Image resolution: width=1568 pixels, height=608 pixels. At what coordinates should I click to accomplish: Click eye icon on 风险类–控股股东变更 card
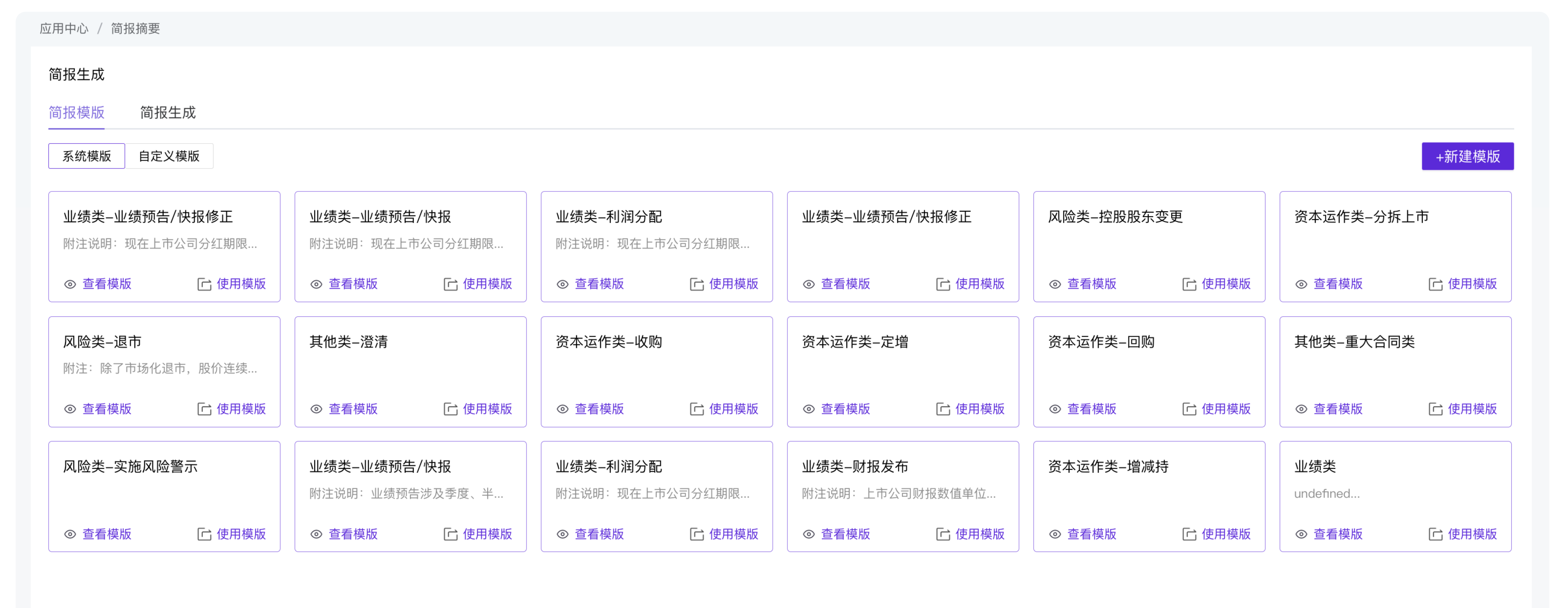(x=1055, y=284)
